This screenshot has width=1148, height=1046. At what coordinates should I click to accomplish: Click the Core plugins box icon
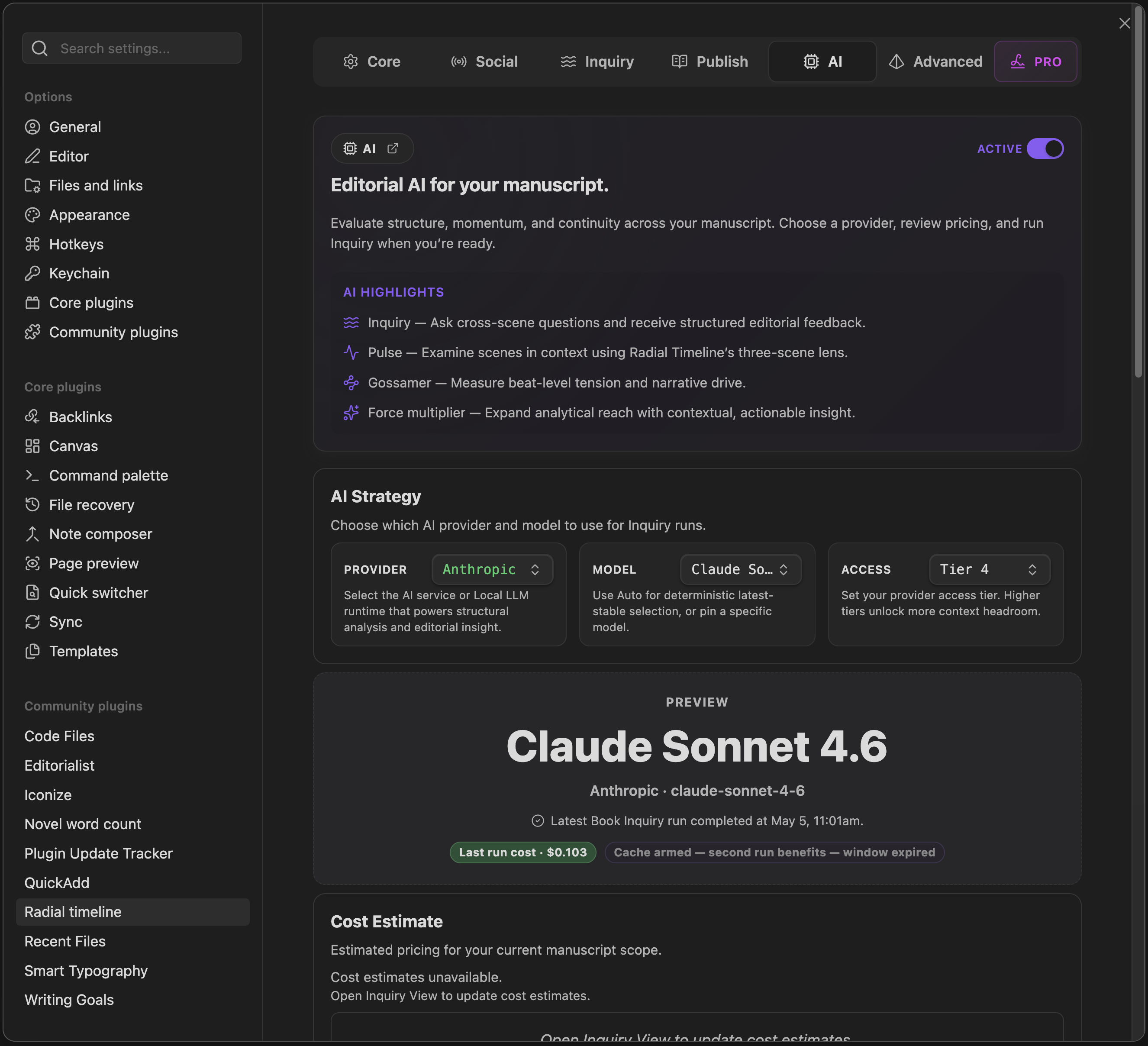[32, 303]
